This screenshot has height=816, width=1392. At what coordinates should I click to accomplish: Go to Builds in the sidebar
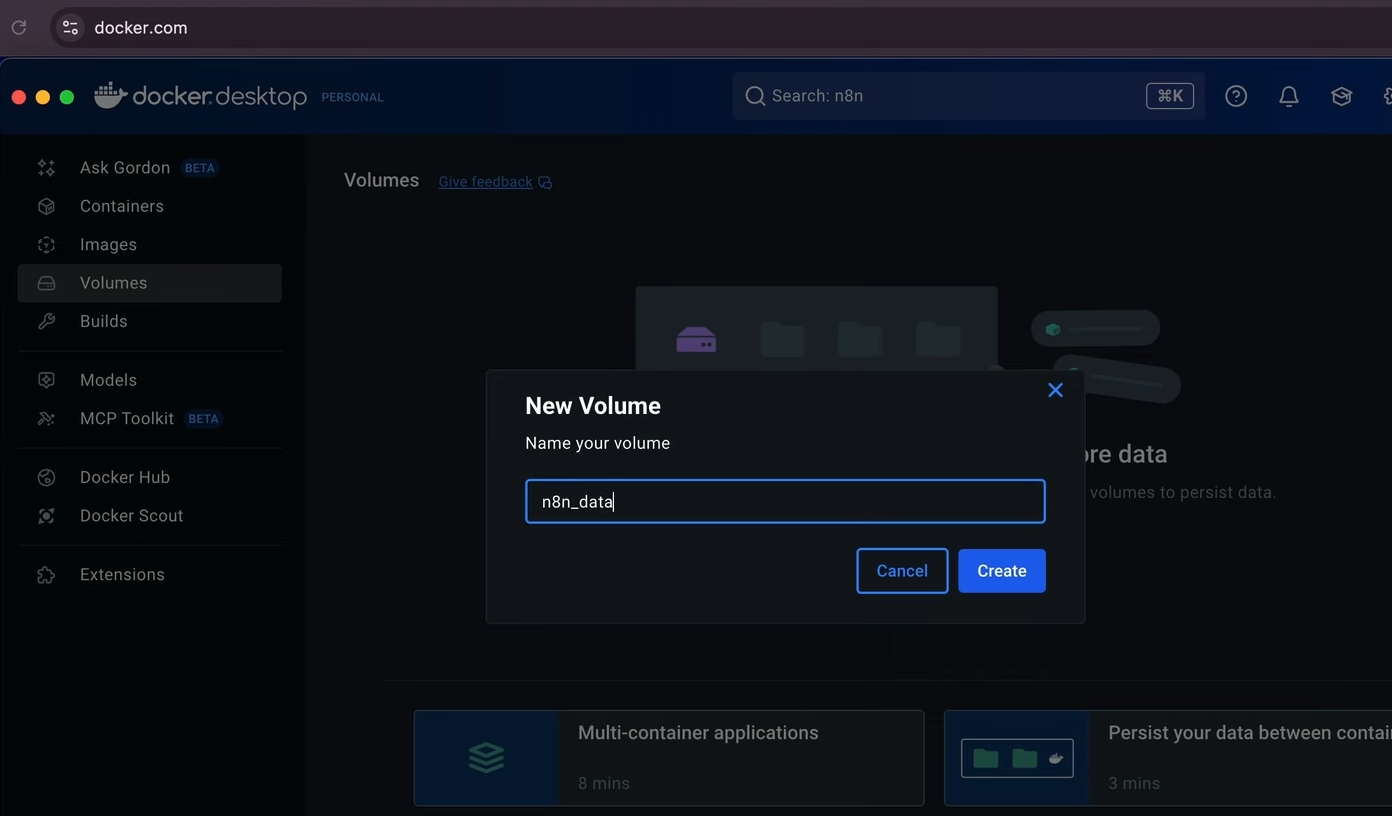click(149, 321)
